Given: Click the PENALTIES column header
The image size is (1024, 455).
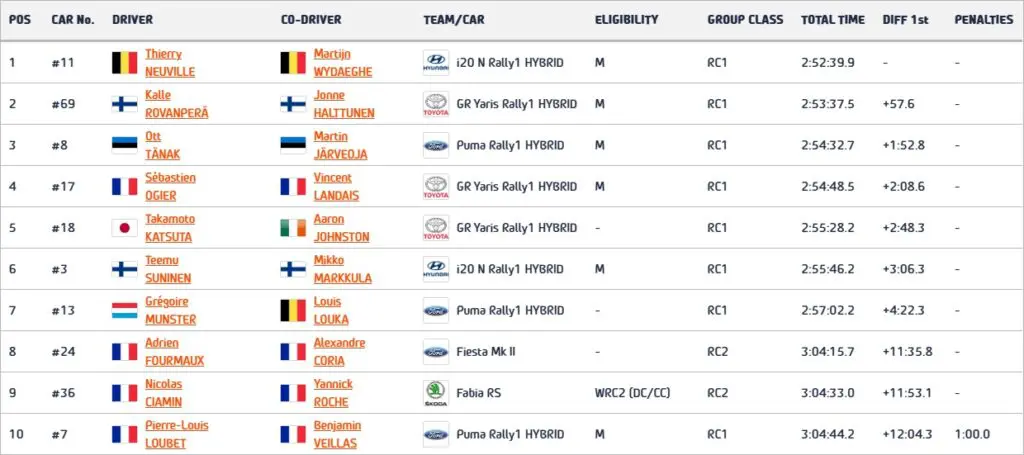Looking at the screenshot, I should (984, 20).
